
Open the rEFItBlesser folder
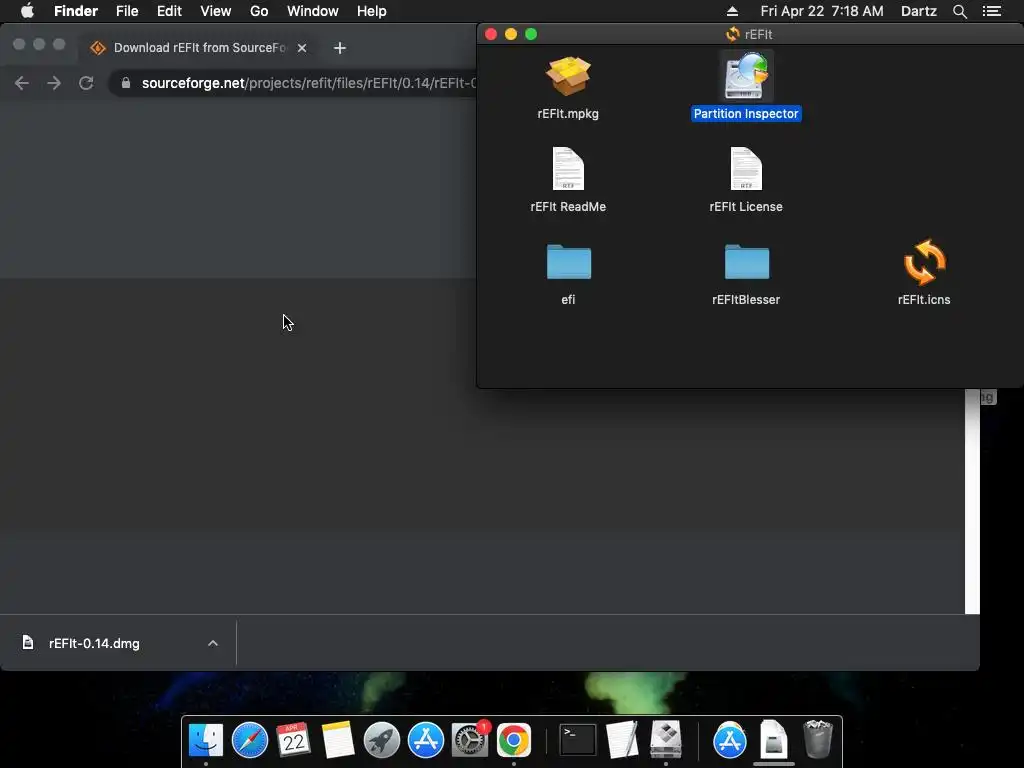click(746, 262)
